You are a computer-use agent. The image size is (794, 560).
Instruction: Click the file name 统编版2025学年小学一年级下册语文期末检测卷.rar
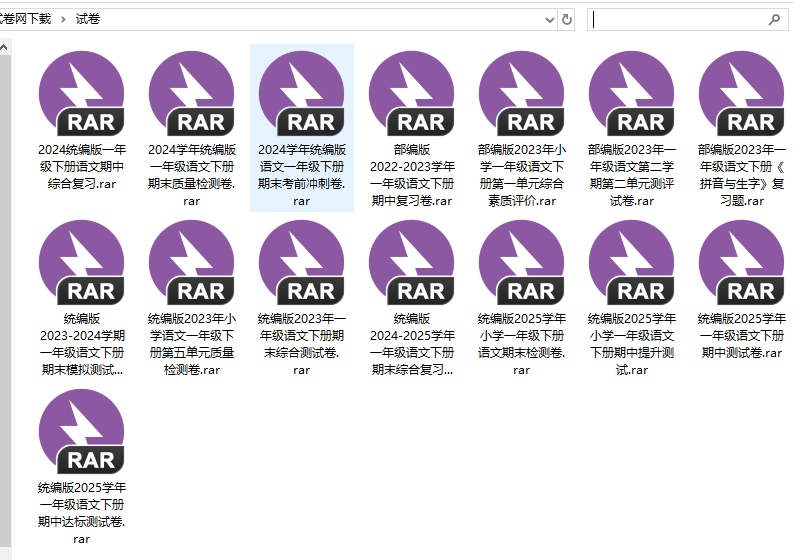pyautogui.click(x=522, y=344)
